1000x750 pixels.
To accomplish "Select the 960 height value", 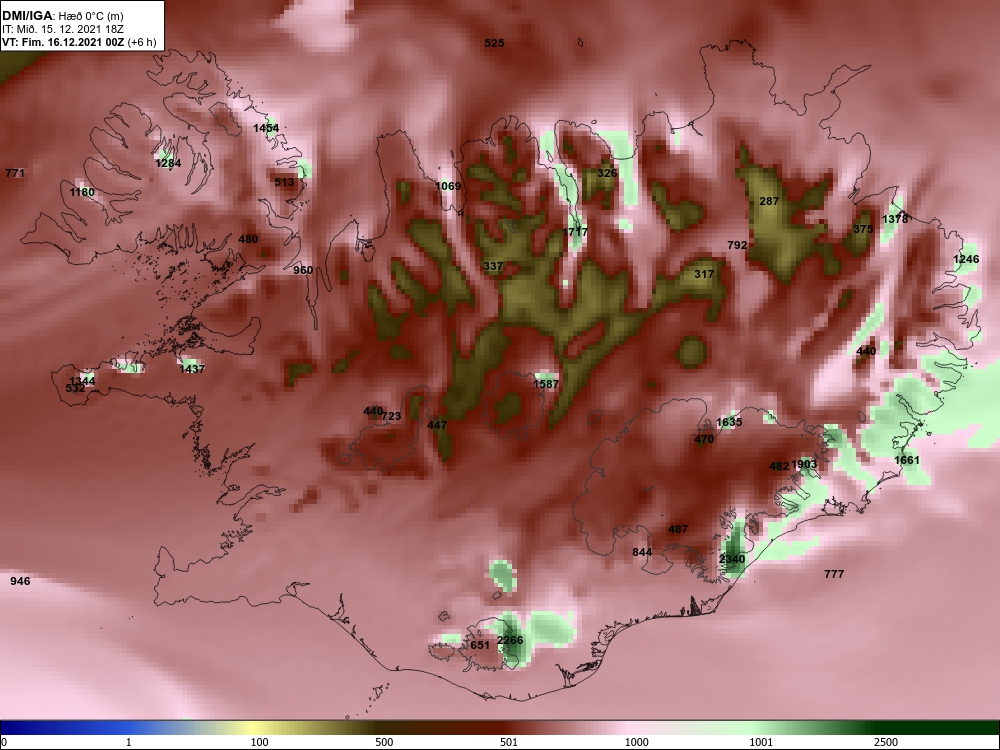I will (303, 270).
